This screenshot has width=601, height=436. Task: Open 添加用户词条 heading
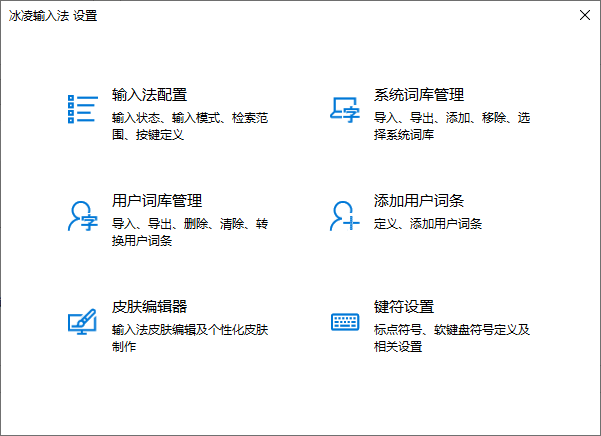click(419, 201)
